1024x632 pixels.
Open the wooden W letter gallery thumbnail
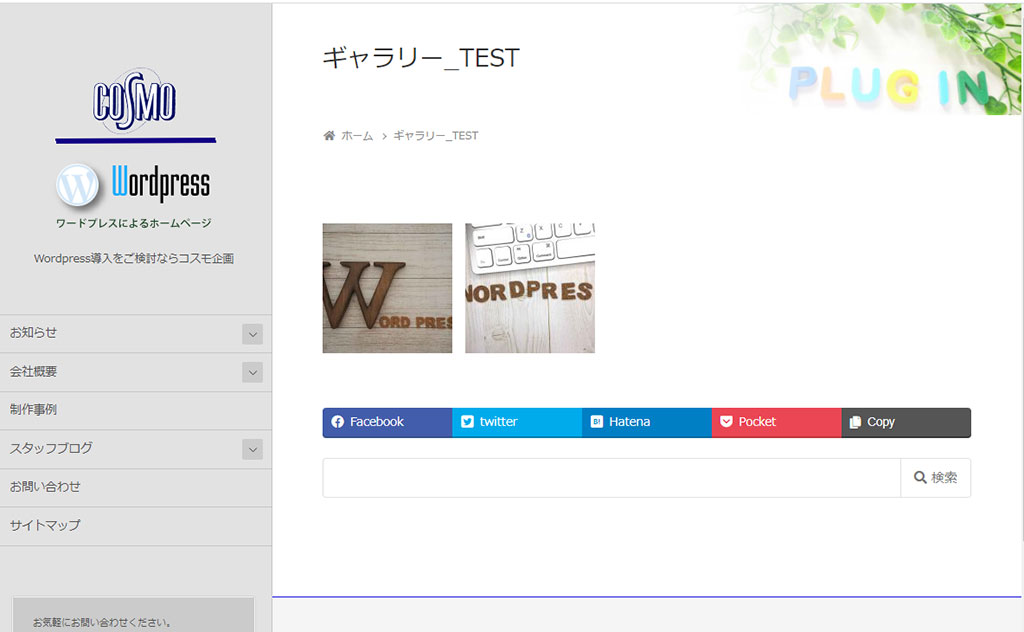(387, 288)
